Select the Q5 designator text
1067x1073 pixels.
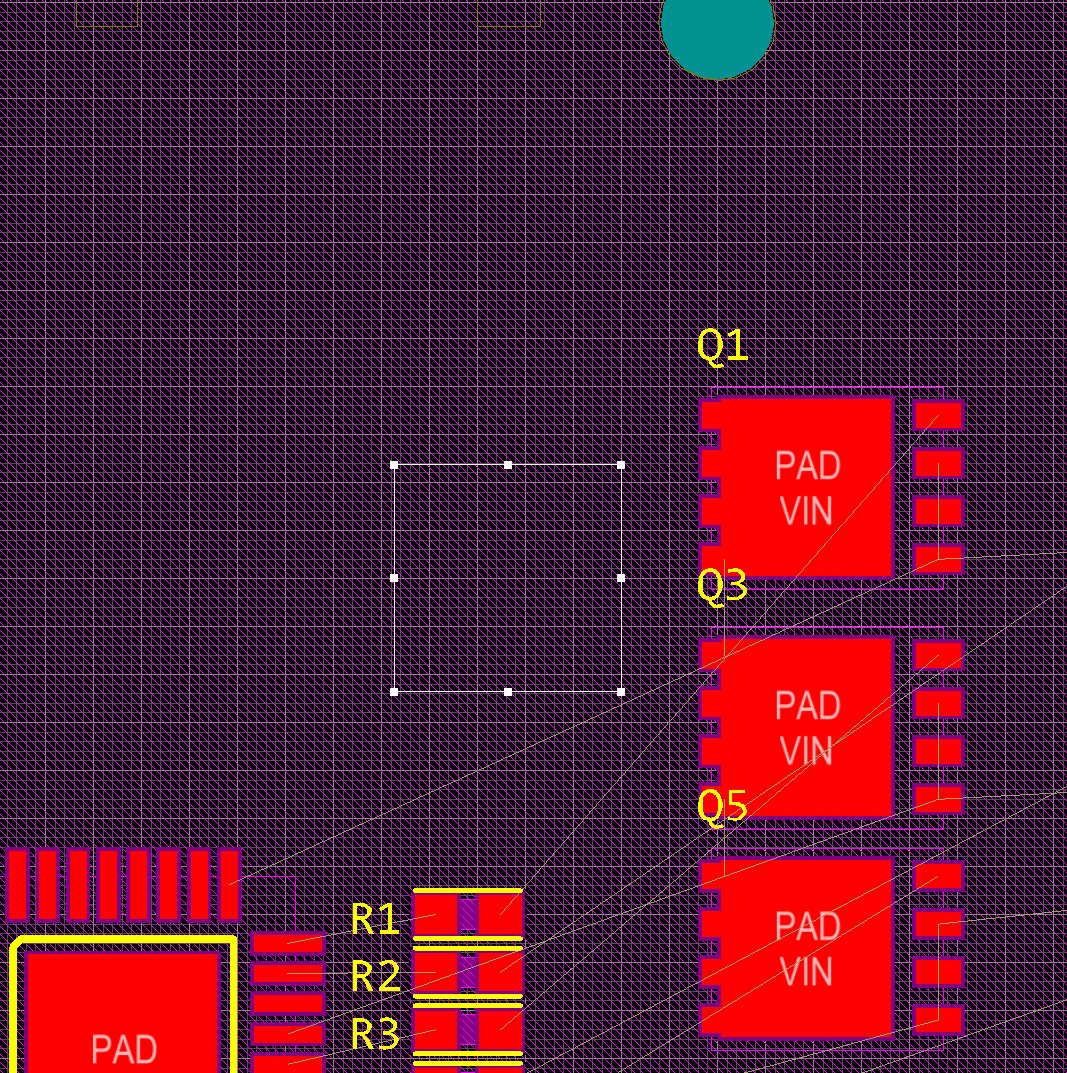(x=722, y=806)
